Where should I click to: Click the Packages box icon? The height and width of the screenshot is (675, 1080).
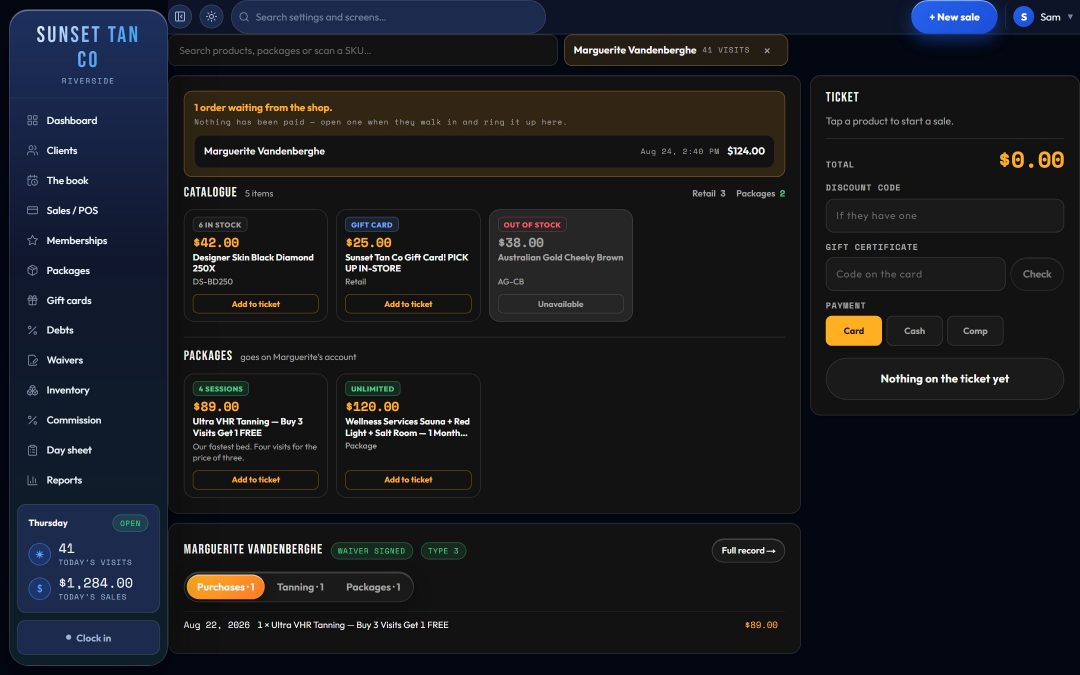pos(32,270)
